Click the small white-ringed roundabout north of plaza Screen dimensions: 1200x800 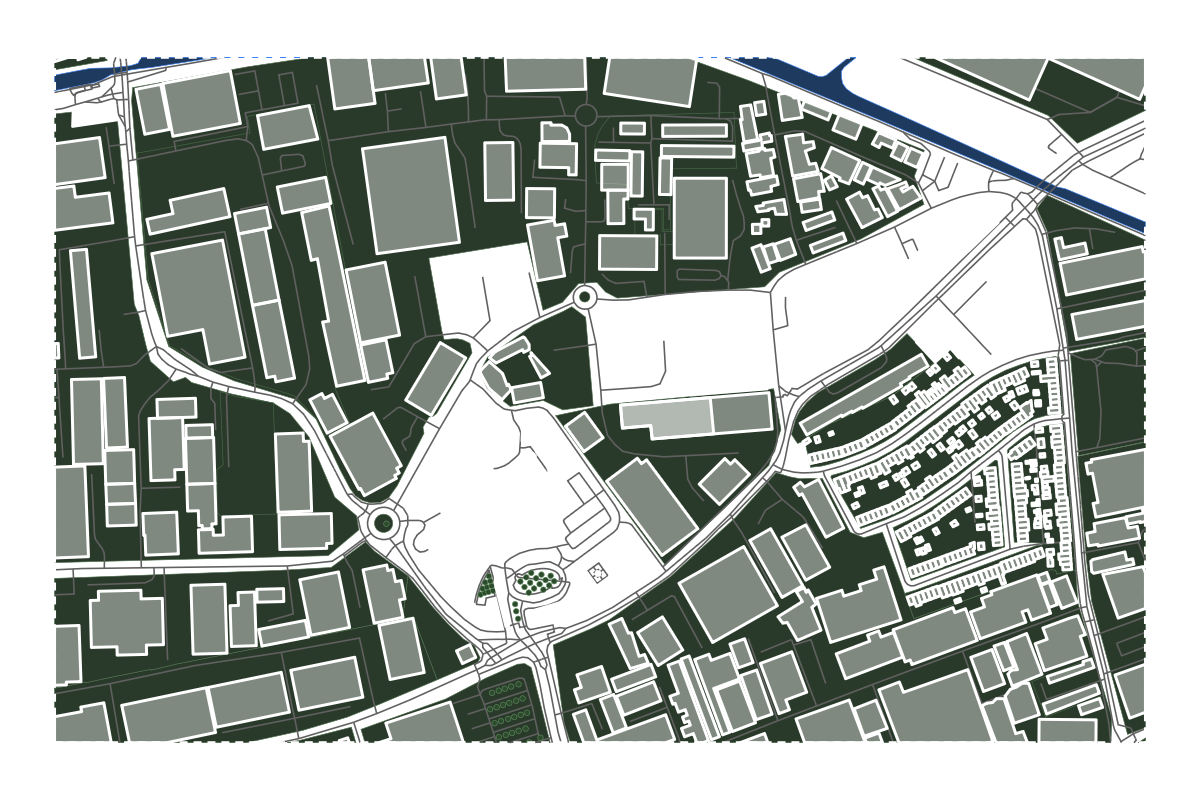pos(585,297)
